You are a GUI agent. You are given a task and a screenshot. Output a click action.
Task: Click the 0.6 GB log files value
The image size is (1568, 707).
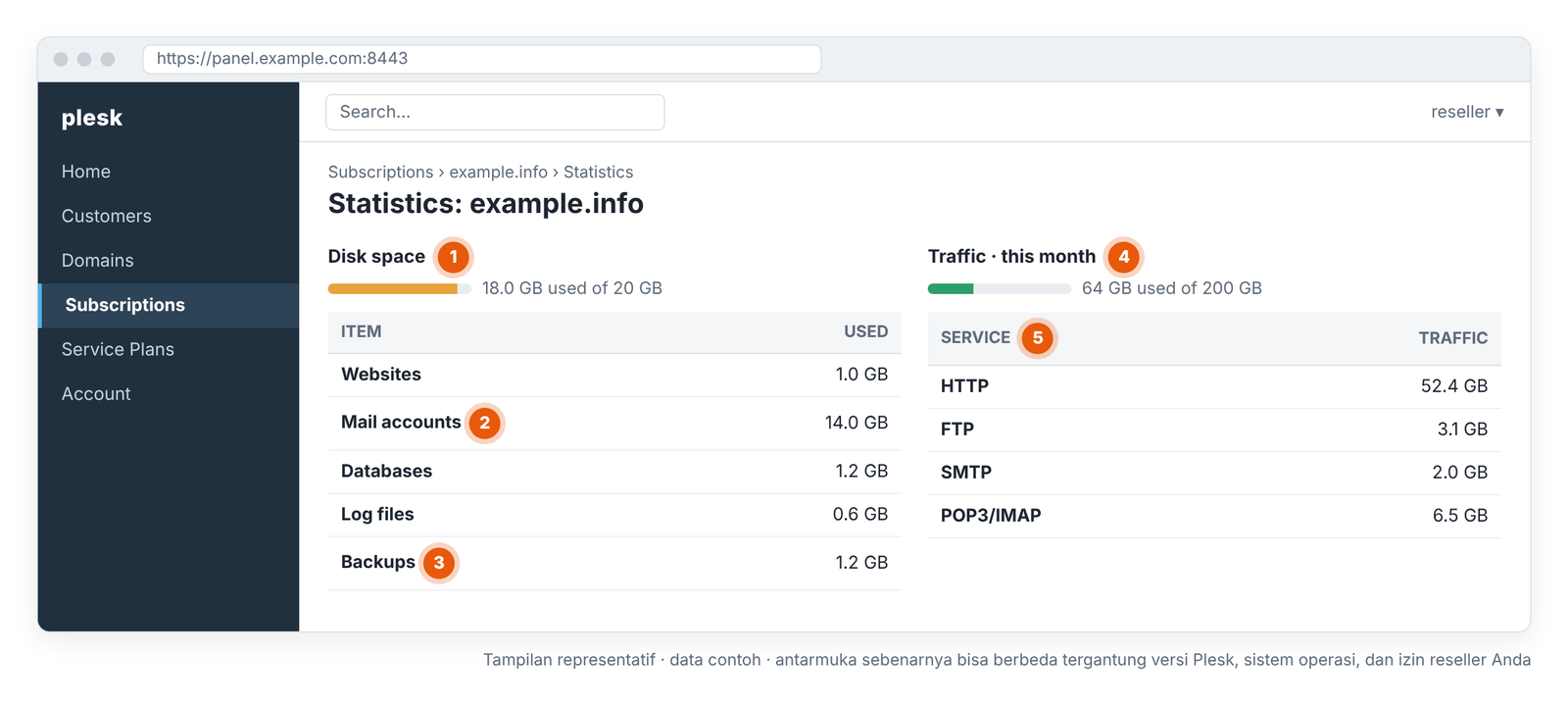tap(860, 514)
